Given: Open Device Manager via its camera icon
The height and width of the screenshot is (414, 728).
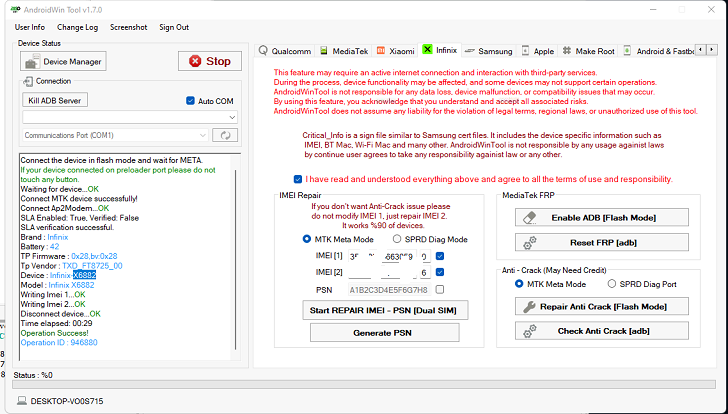Looking at the screenshot, I should click(x=31, y=61).
